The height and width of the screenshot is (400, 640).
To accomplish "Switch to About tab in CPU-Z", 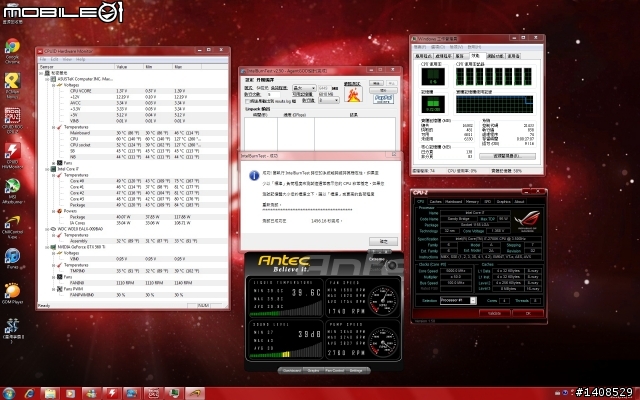I will point(519,202).
